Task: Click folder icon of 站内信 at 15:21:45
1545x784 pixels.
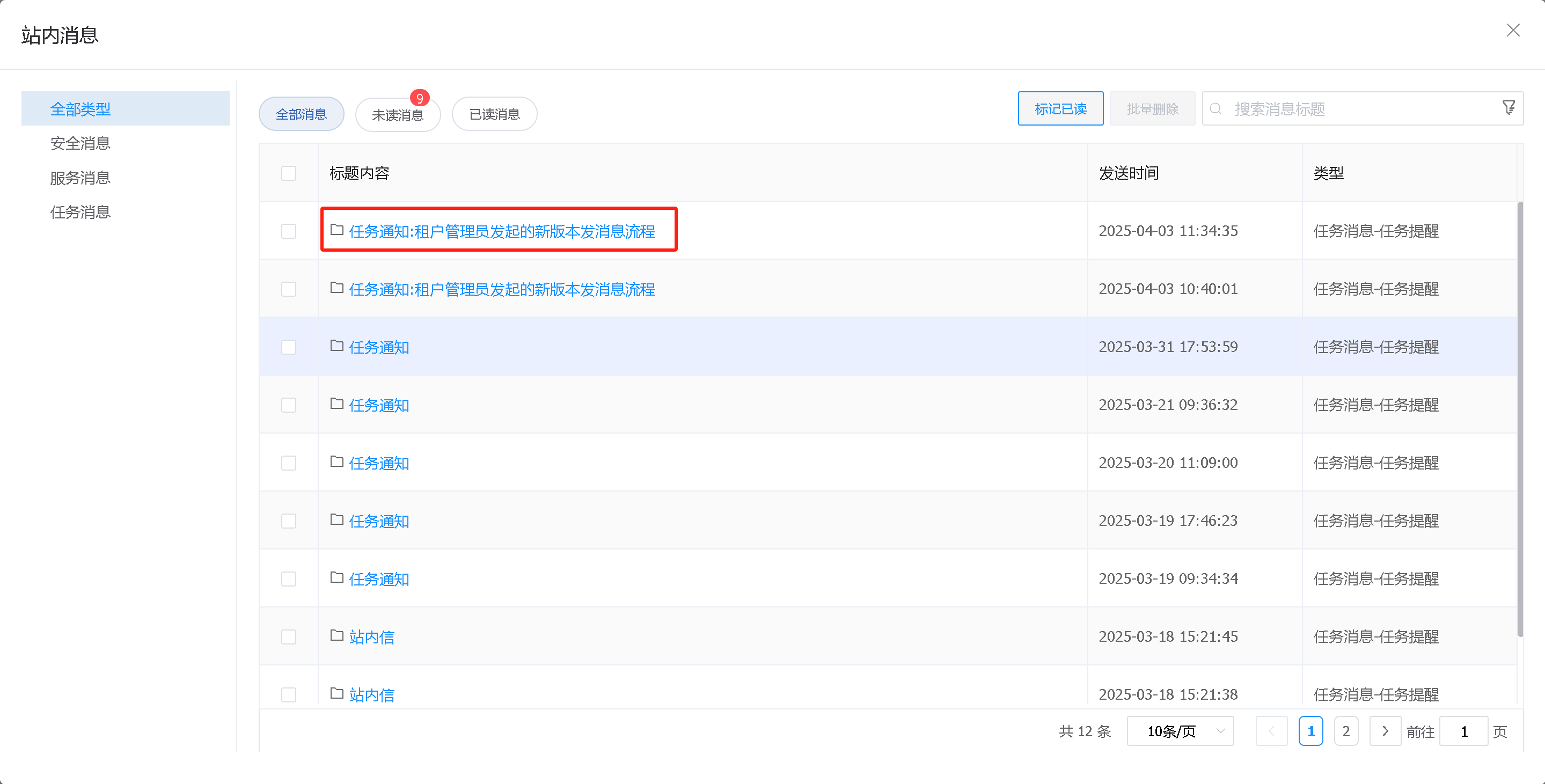Action: pyautogui.click(x=336, y=636)
